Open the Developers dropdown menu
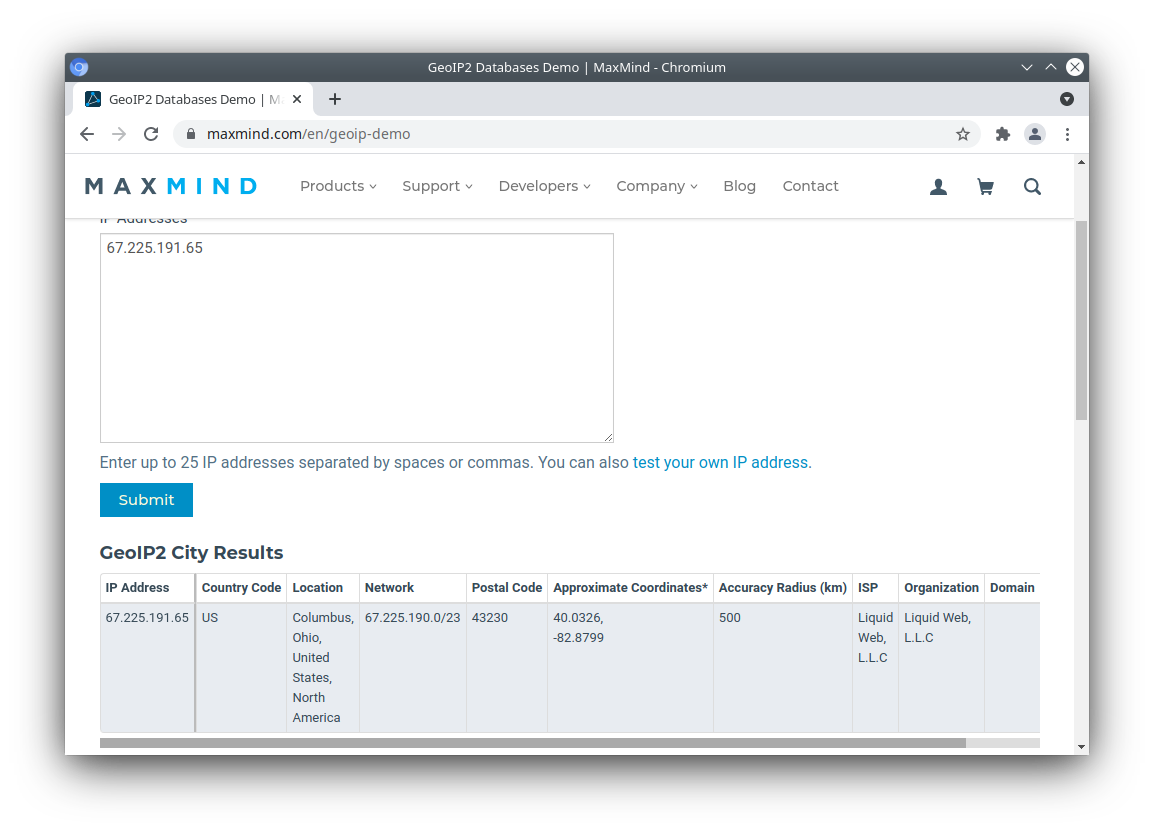This screenshot has width=1154, height=832. [544, 186]
